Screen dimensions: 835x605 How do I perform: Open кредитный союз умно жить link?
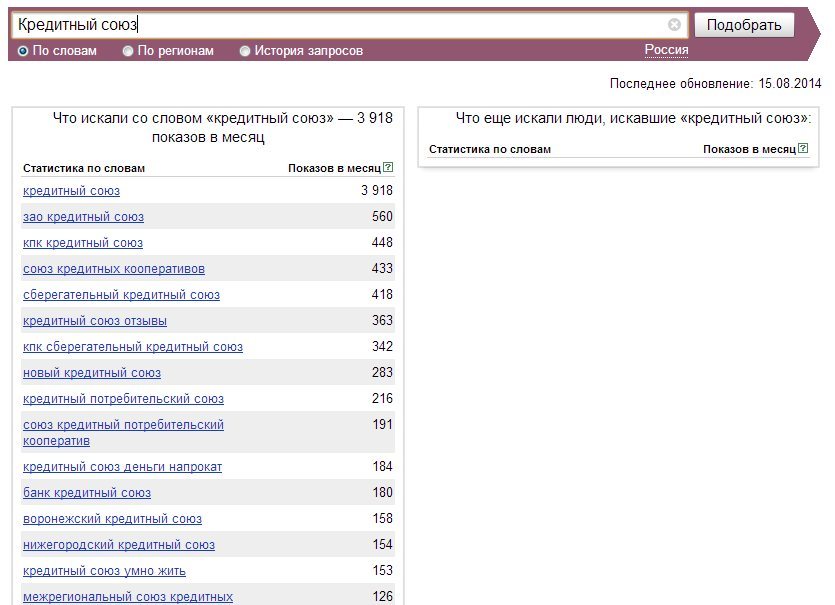(104, 571)
